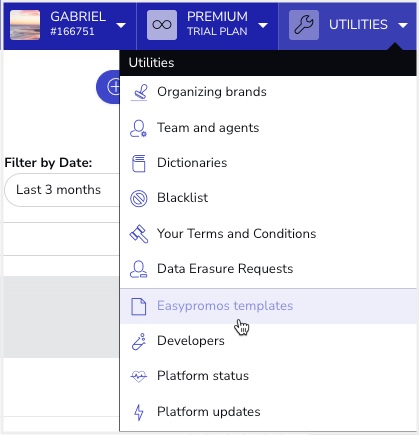The height and width of the screenshot is (435, 419).
Task: Click the user-gear icon for Team and agents
Action: [x=138, y=128]
